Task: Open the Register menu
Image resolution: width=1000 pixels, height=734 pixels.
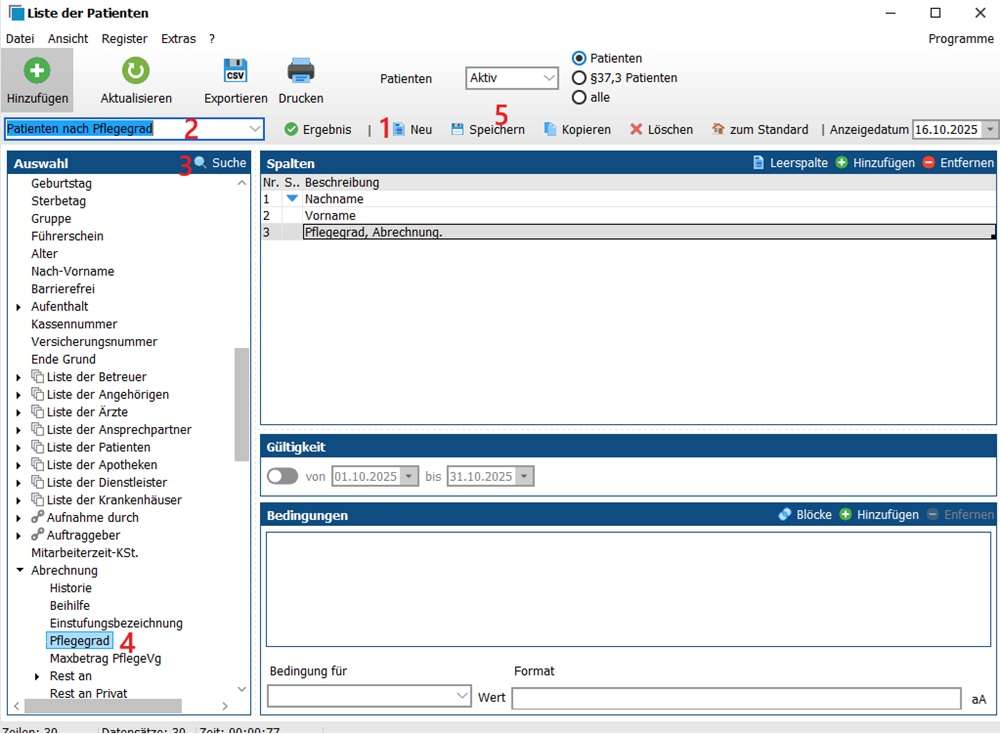Action: 124,39
